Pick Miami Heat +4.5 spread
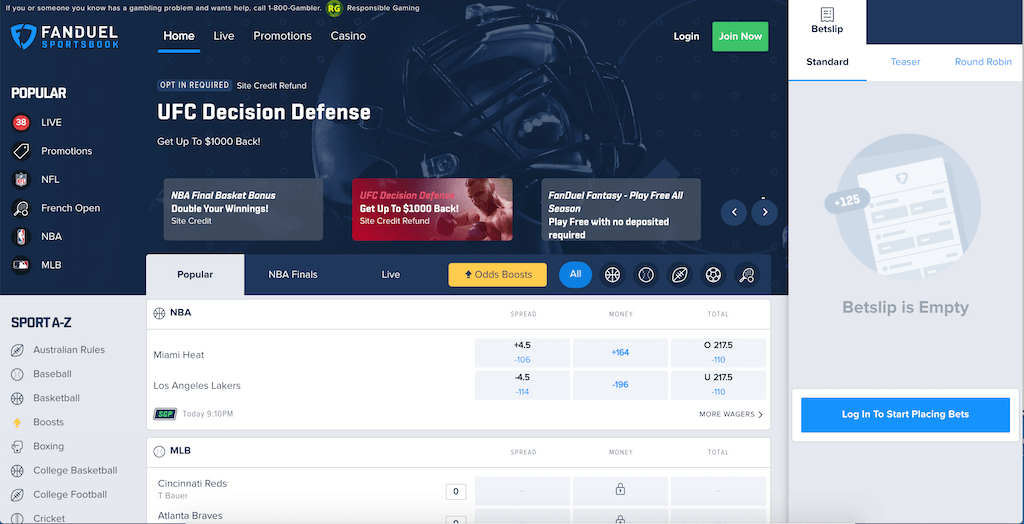 pos(522,353)
